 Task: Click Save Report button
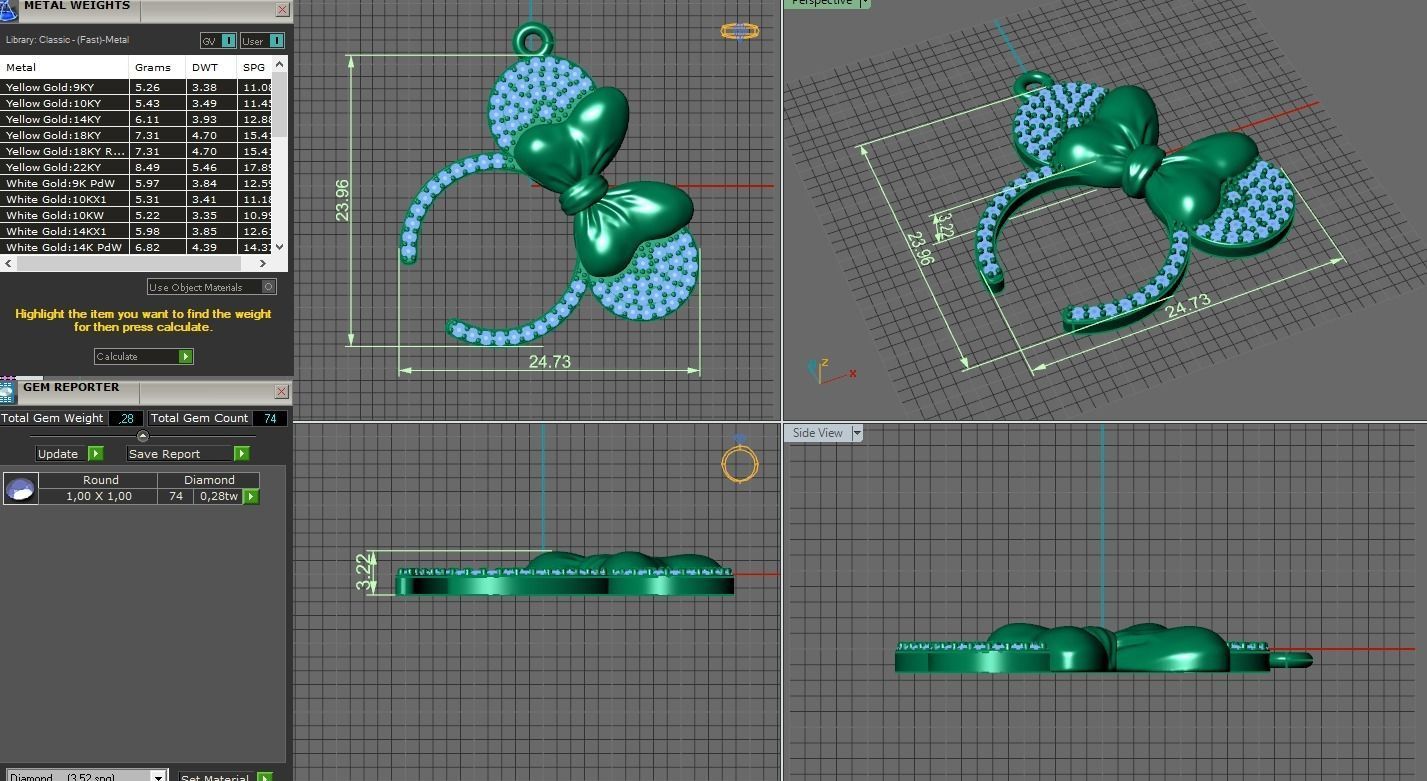coord(188,453)
